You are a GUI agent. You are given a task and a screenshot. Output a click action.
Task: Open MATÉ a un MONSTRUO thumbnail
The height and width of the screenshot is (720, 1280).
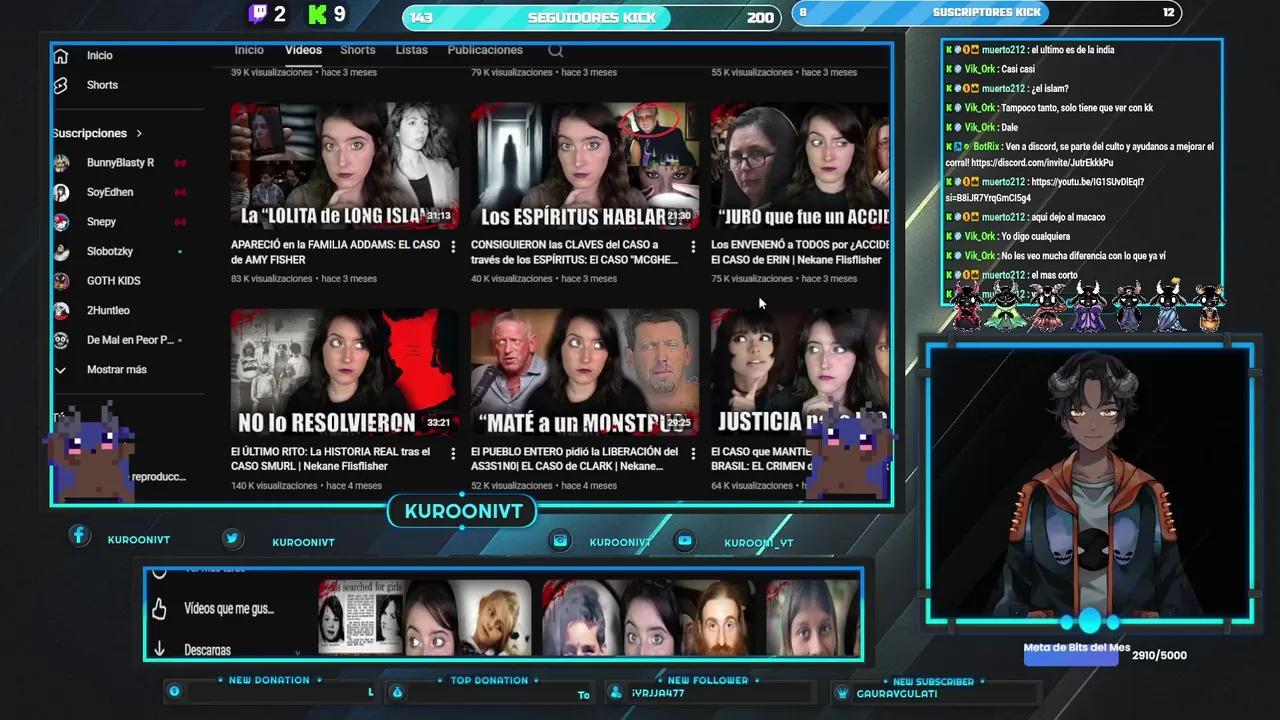point(585,373)
